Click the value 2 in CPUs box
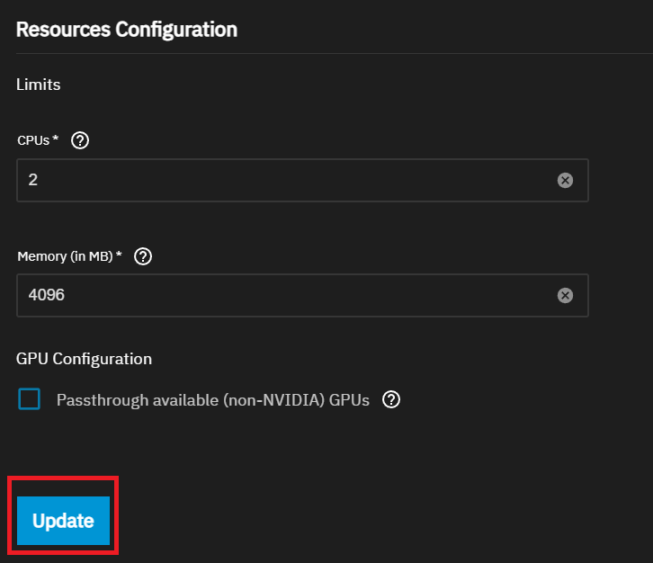The height and width of the screenshot is (563, 653). [x=33, y=180]
